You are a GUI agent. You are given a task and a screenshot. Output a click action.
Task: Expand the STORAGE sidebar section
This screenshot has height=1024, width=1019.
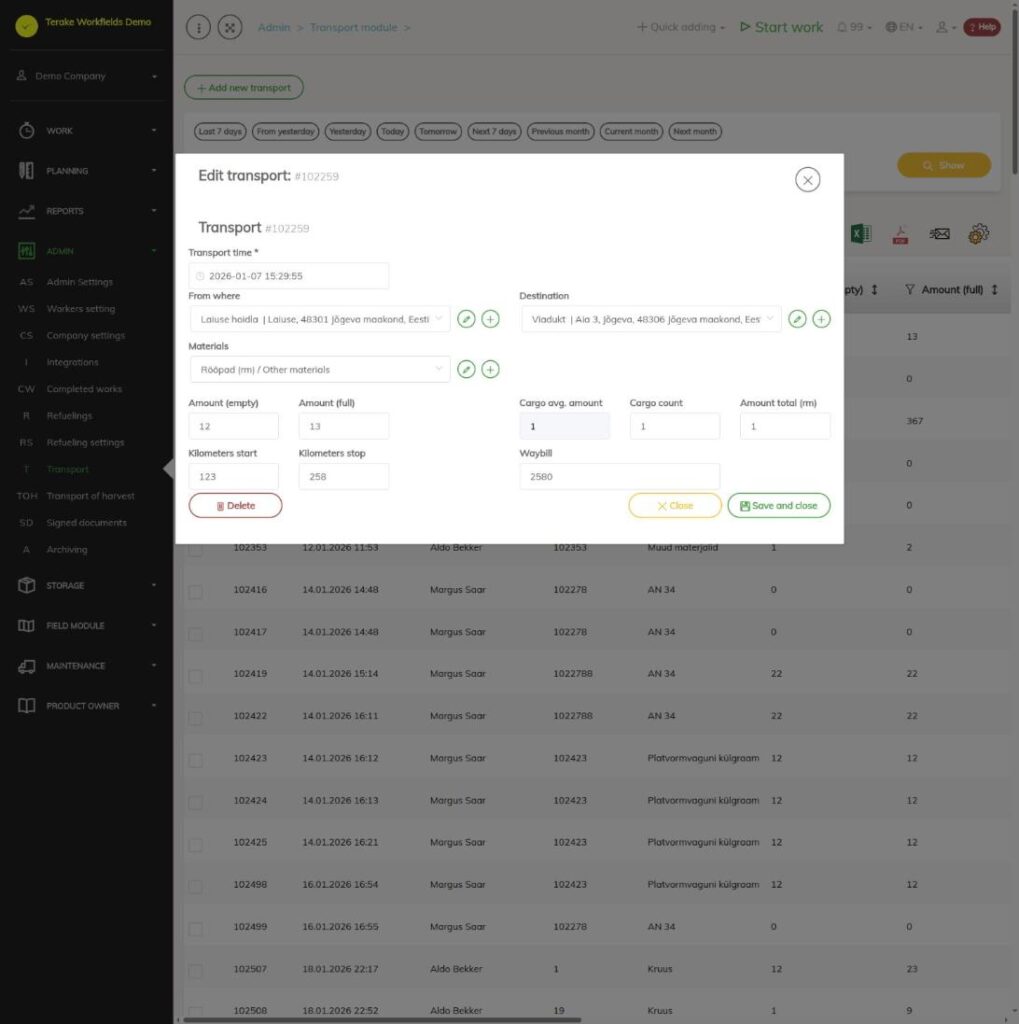click(86, 585)
